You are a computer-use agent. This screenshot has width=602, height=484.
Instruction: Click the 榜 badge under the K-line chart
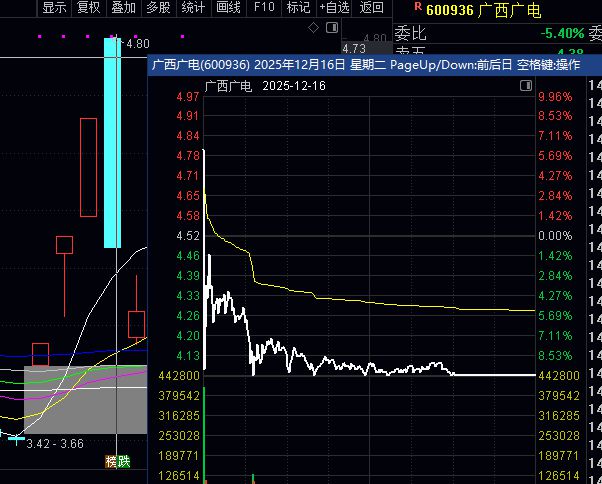(x=111, y=462)
